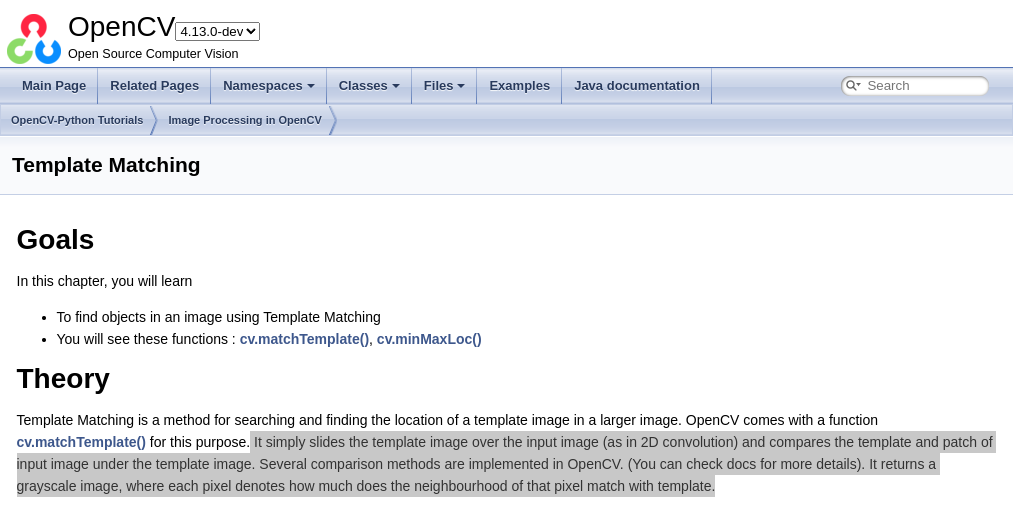Focus the Search input field
The width and height of the screenshot is (1013, 510).
(922, 86)
